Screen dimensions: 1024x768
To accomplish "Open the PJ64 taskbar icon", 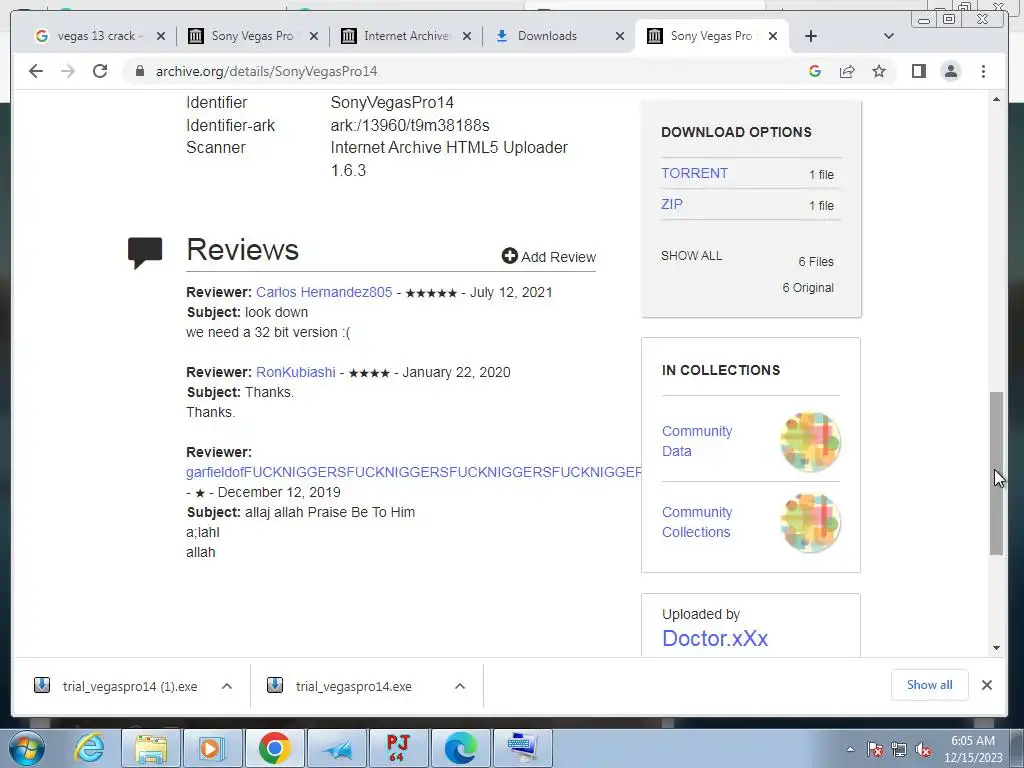I will click(x=398, y=748).
